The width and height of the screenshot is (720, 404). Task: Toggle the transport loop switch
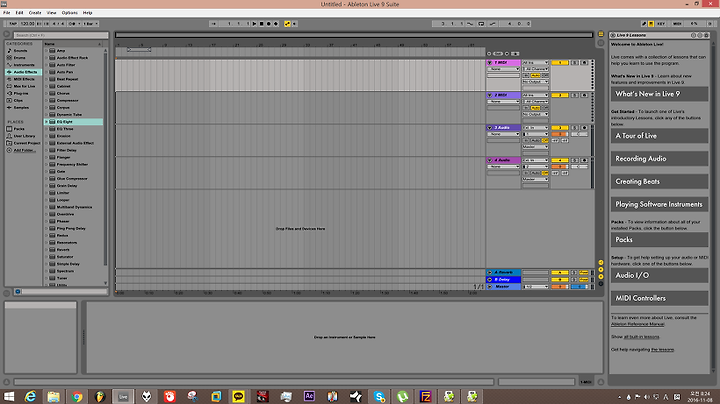click(x=481, y=24)
